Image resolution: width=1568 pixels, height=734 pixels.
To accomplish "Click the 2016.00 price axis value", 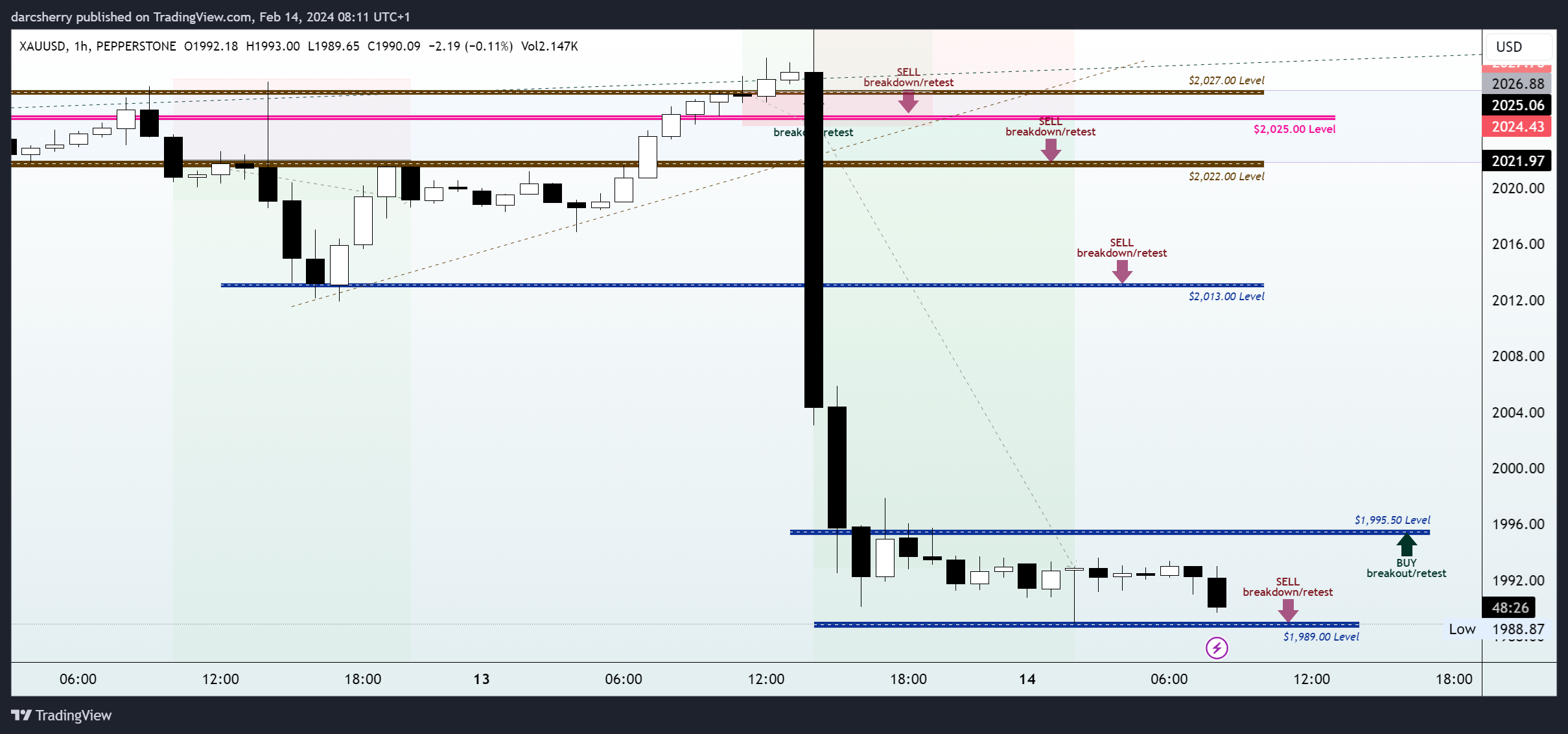I will (x=1518, y=244).
